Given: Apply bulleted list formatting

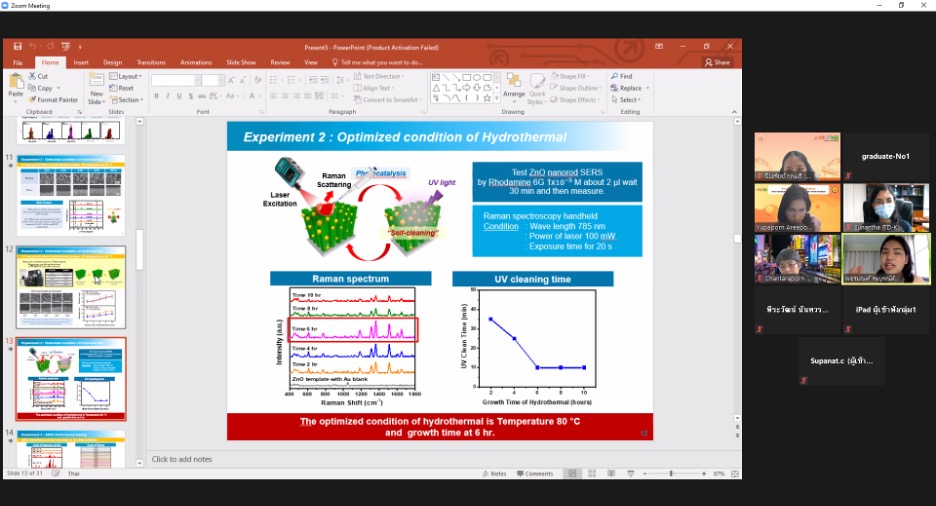Looking at the screenshot, I should (x=275, y=80).
